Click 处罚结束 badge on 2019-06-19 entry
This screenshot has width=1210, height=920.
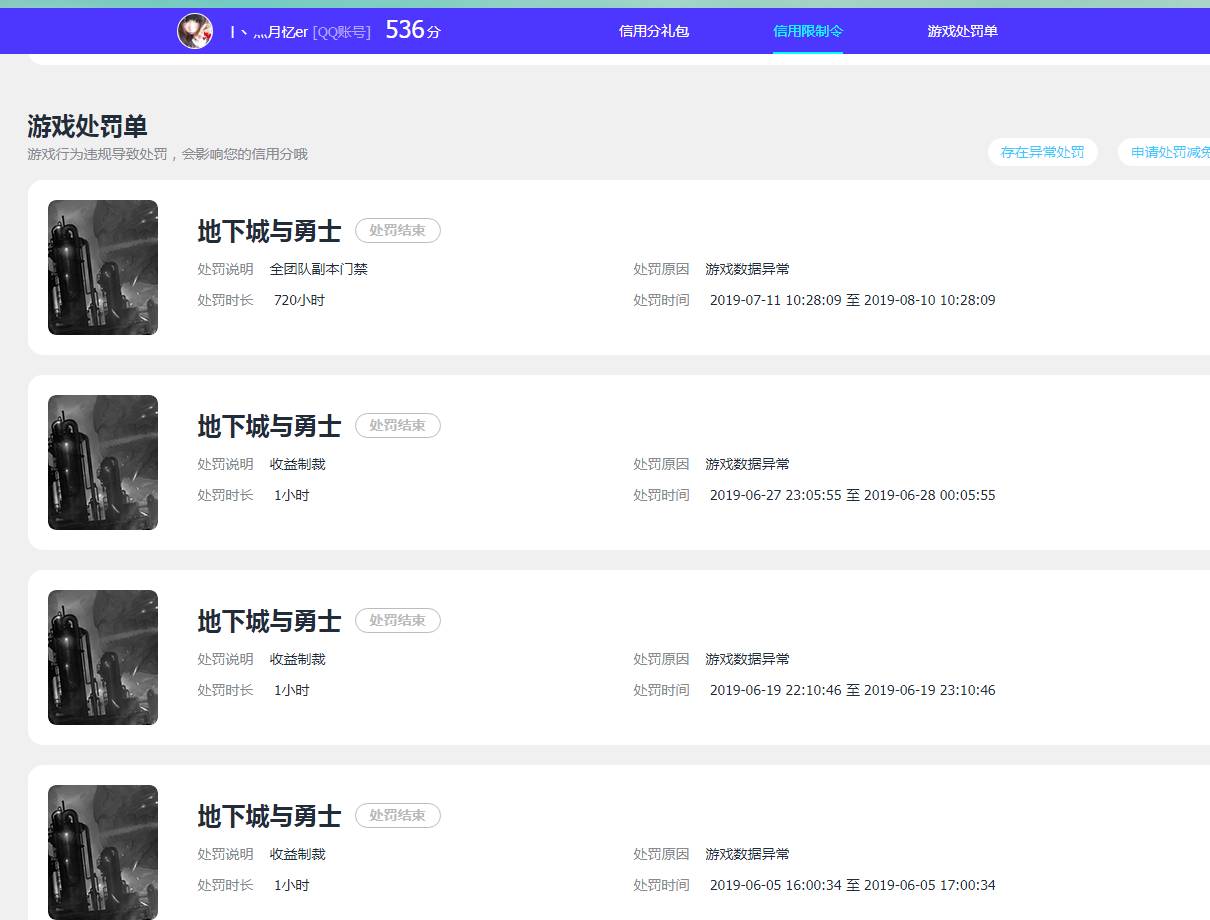397,621
